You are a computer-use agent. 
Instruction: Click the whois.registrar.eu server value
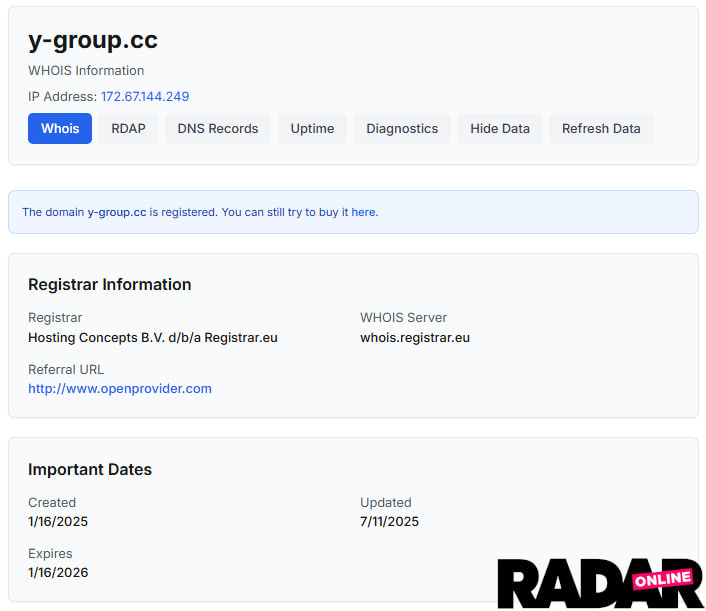(x=415, y=338)
